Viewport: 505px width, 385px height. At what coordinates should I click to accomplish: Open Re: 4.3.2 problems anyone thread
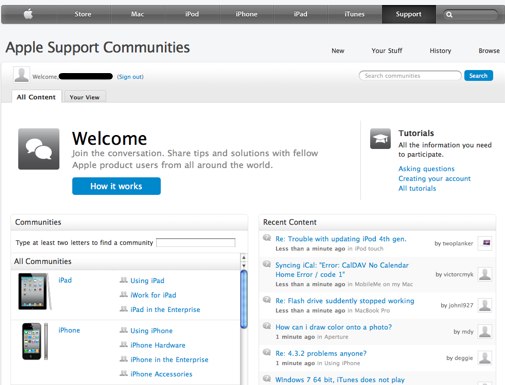click(x=321, y=353)
